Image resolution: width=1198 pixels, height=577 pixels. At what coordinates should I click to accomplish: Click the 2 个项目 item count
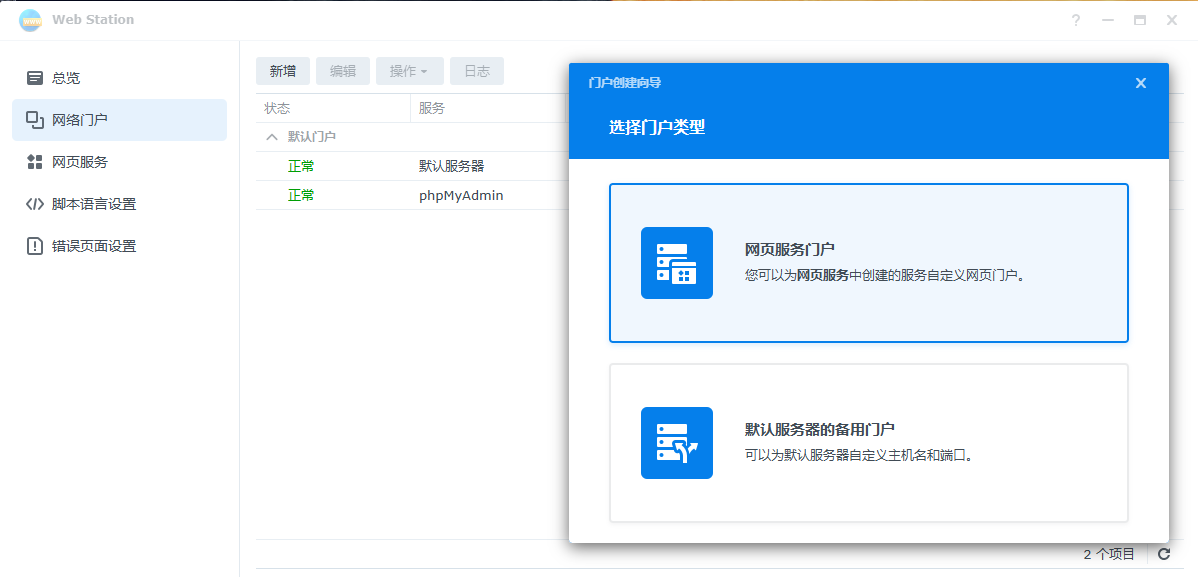pyautogui.click(x=1109, y=555)
